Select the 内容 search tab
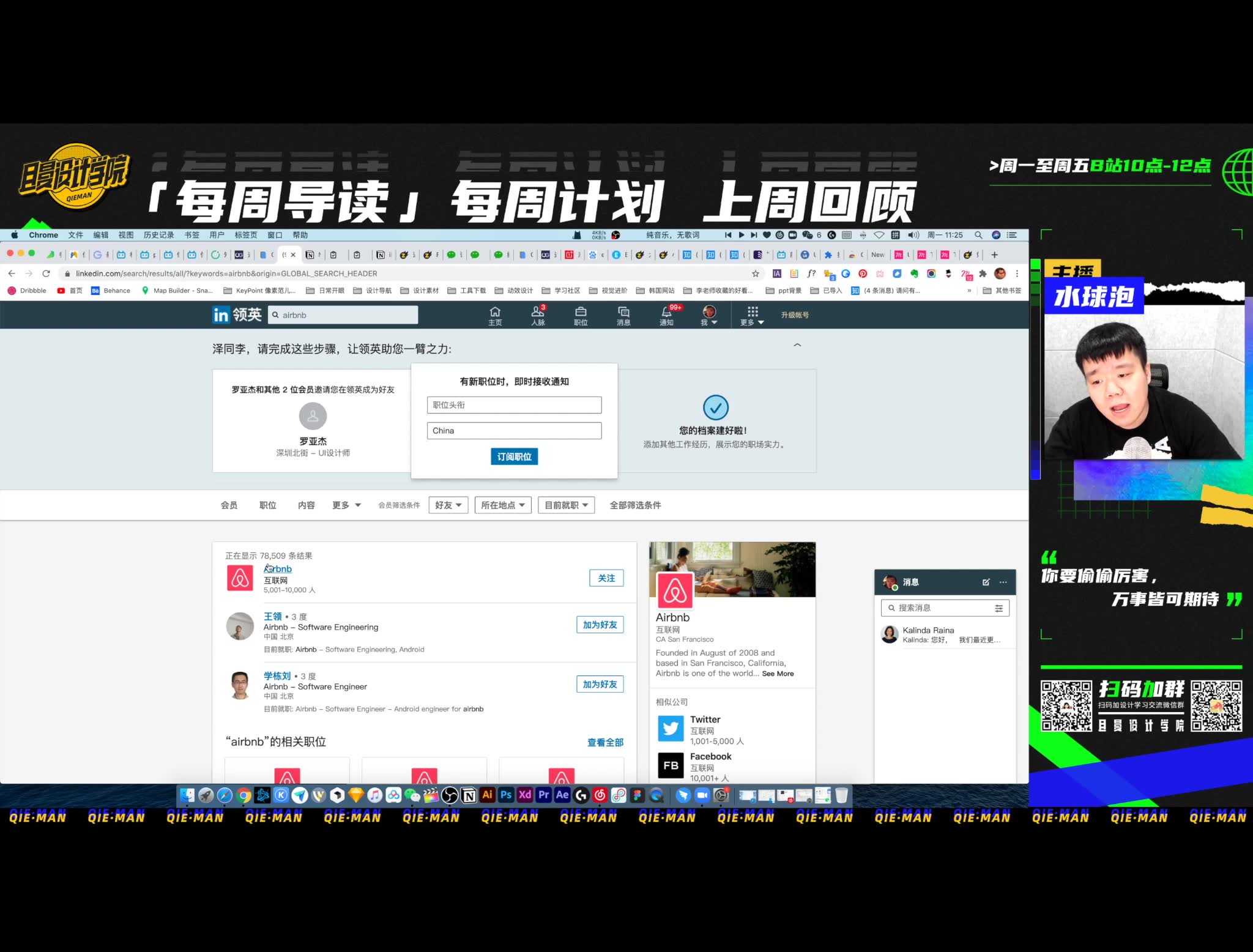Viewport: 1253px width, 952px height. [x=306, y=505]
